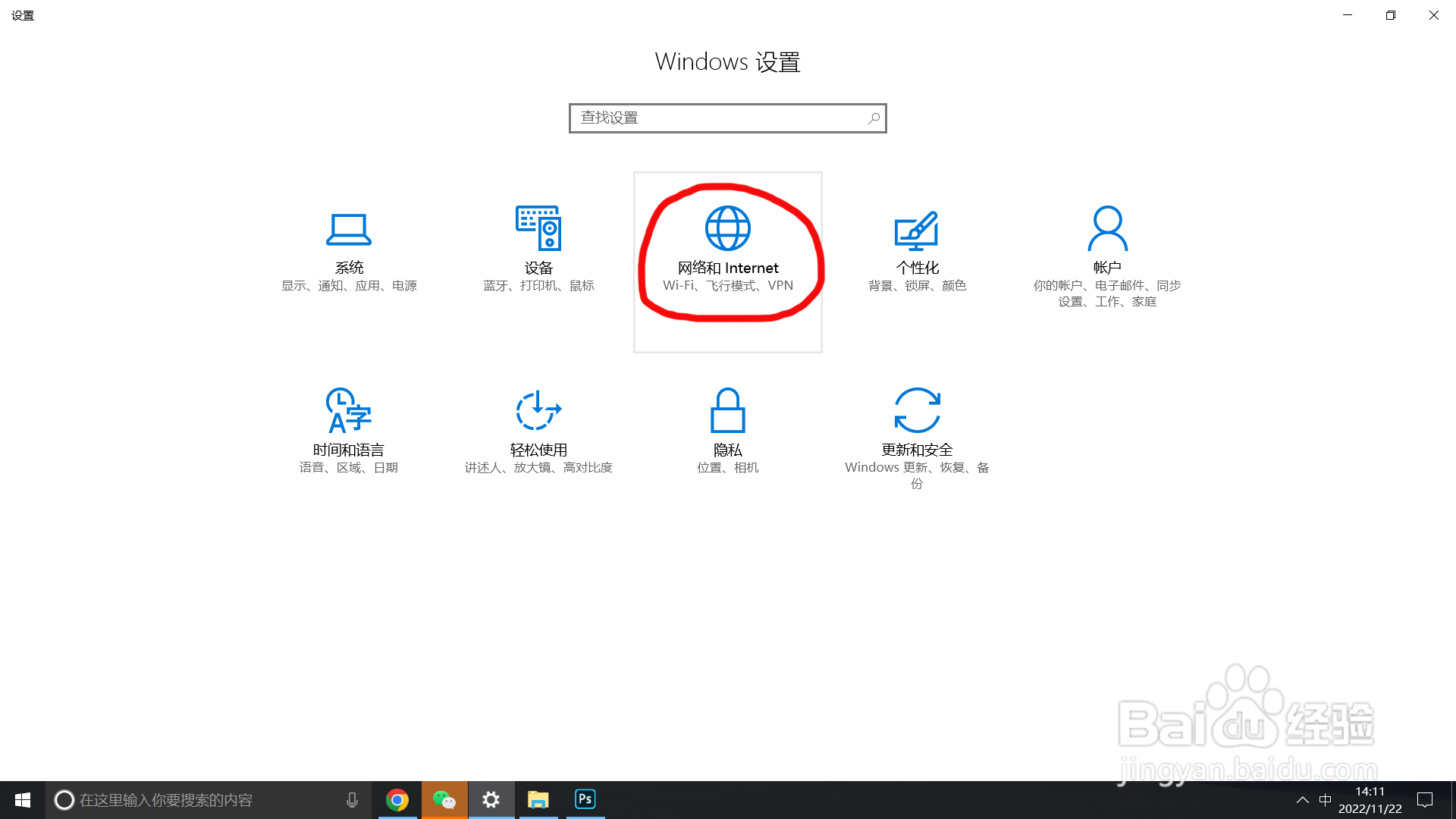Click the magnifier icon in the search box
Image resolution: width=1456 pixels, height=819 pixels.
[x=874, y=118]
